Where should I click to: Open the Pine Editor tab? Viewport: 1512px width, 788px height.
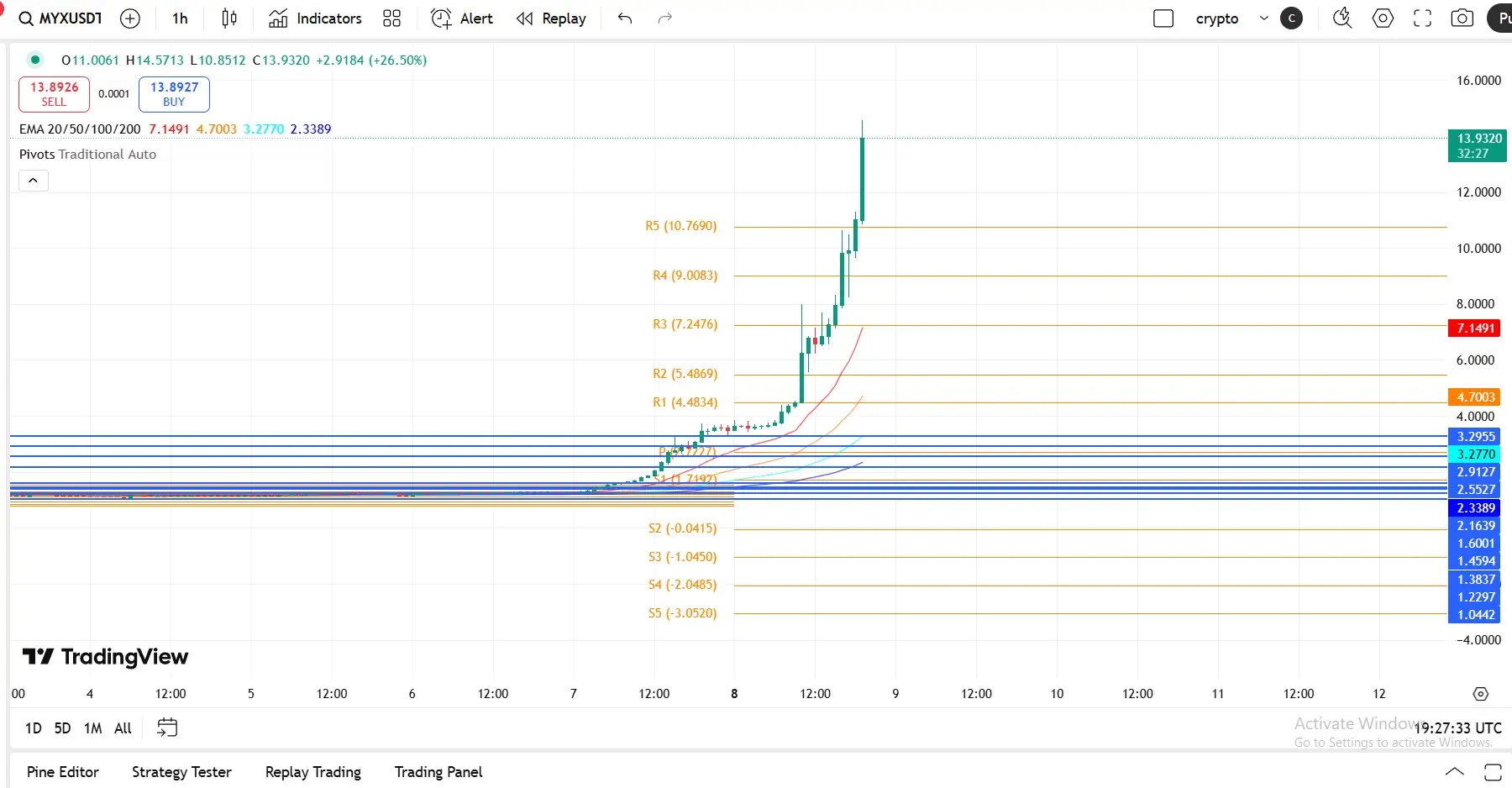pyautogui.click(x=63, y=772)
